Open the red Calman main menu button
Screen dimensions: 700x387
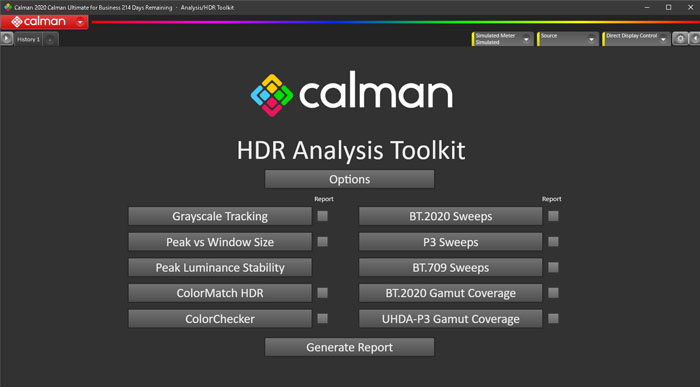[x=44, y=22]
